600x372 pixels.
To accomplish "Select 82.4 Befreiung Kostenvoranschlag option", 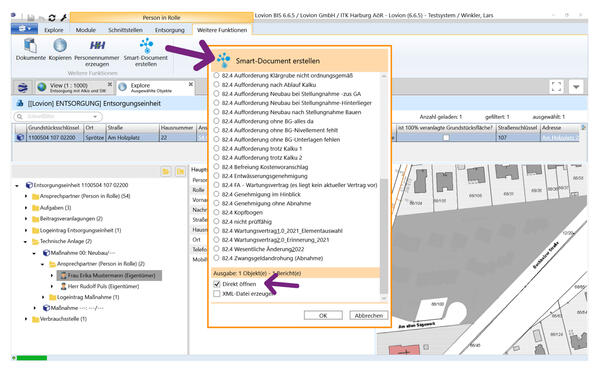I will (217, 167).
